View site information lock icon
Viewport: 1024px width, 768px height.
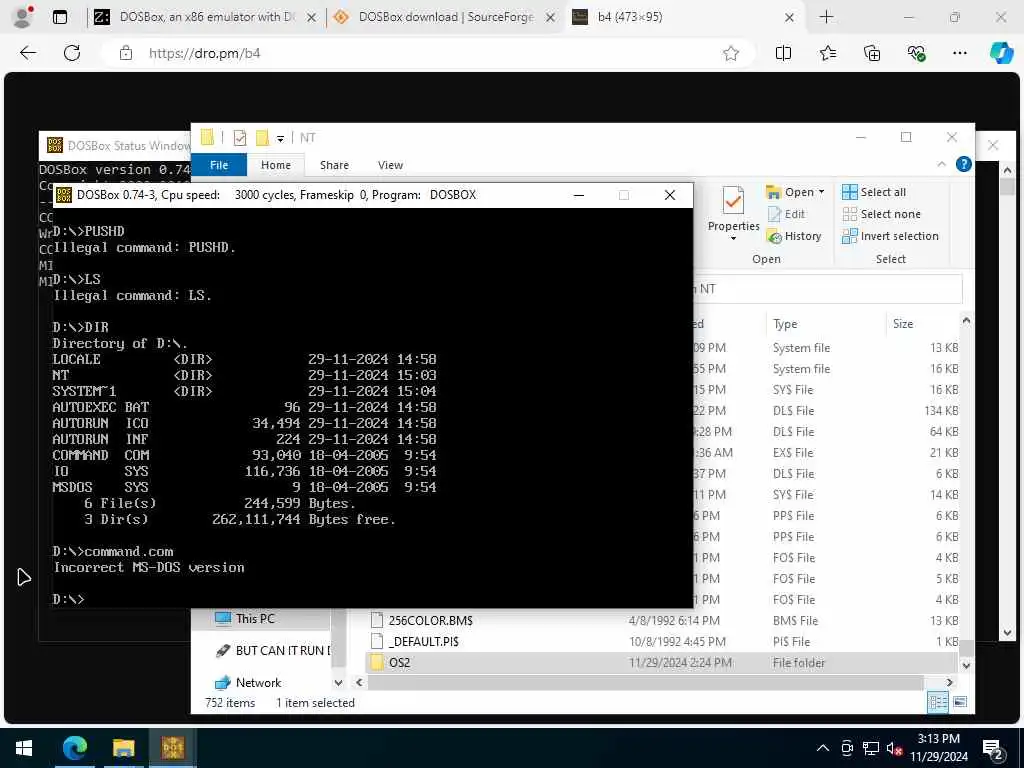click(x=126, y=53)
